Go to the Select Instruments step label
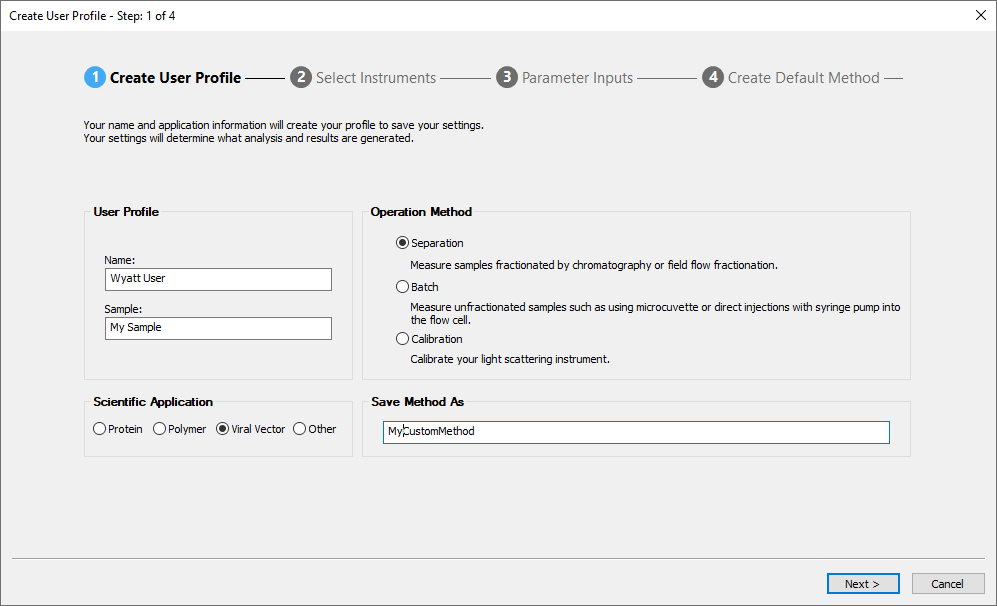 tap(376, 78)
